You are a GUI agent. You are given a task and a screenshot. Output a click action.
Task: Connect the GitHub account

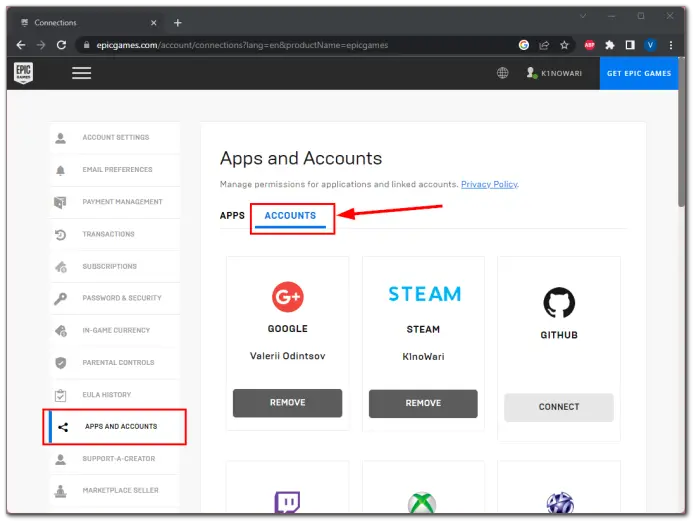coord(558,407)
